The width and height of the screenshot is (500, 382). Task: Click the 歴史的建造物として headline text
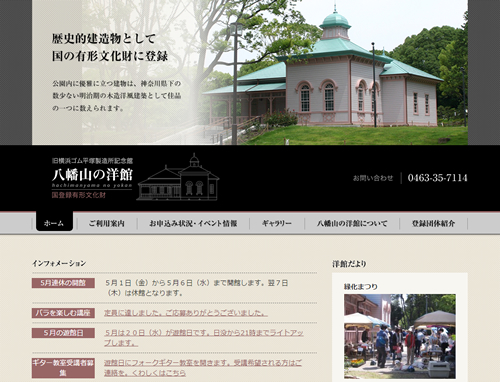click(104, 39)
